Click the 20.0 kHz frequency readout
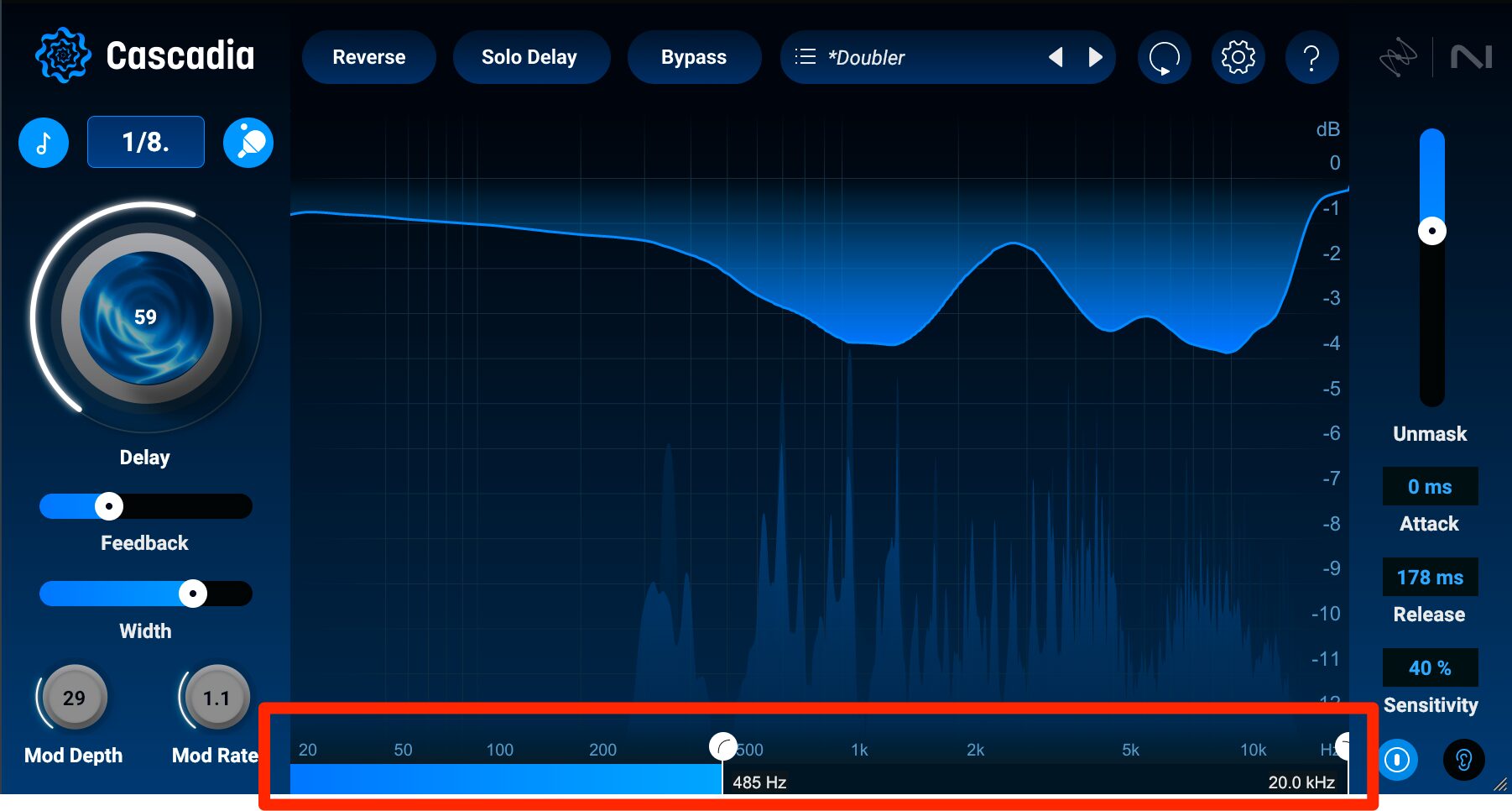Image resolution: width=1512 pixels, height=811 pixels. pos(1301,782)
